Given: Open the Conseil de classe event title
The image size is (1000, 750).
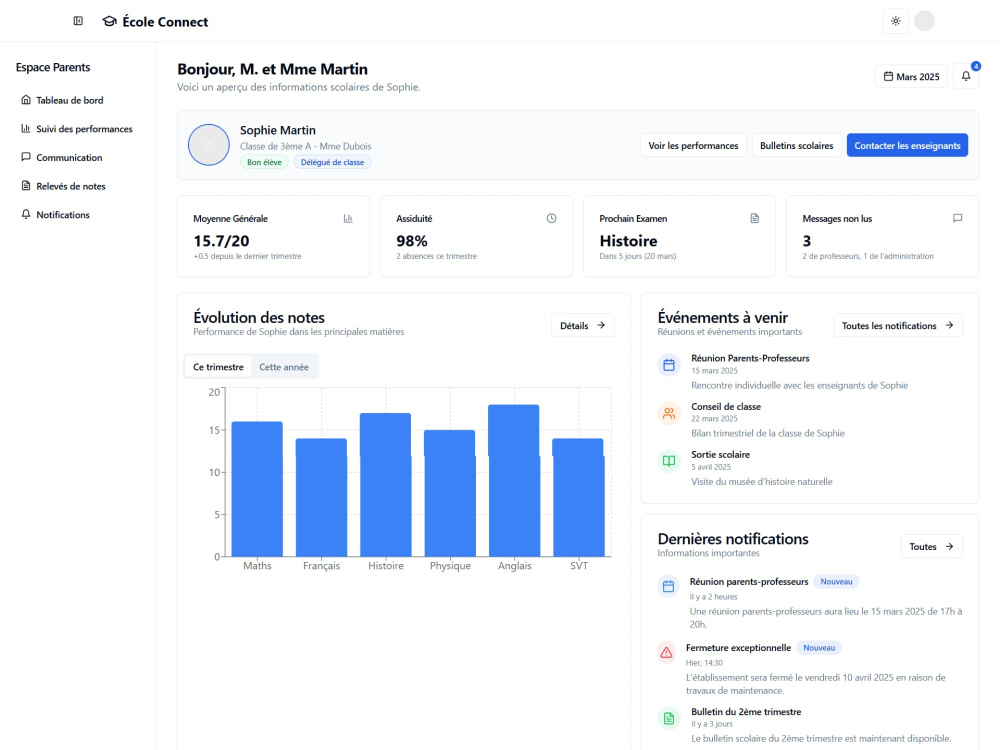Looking at the screenshot, I should coord(726,406).
